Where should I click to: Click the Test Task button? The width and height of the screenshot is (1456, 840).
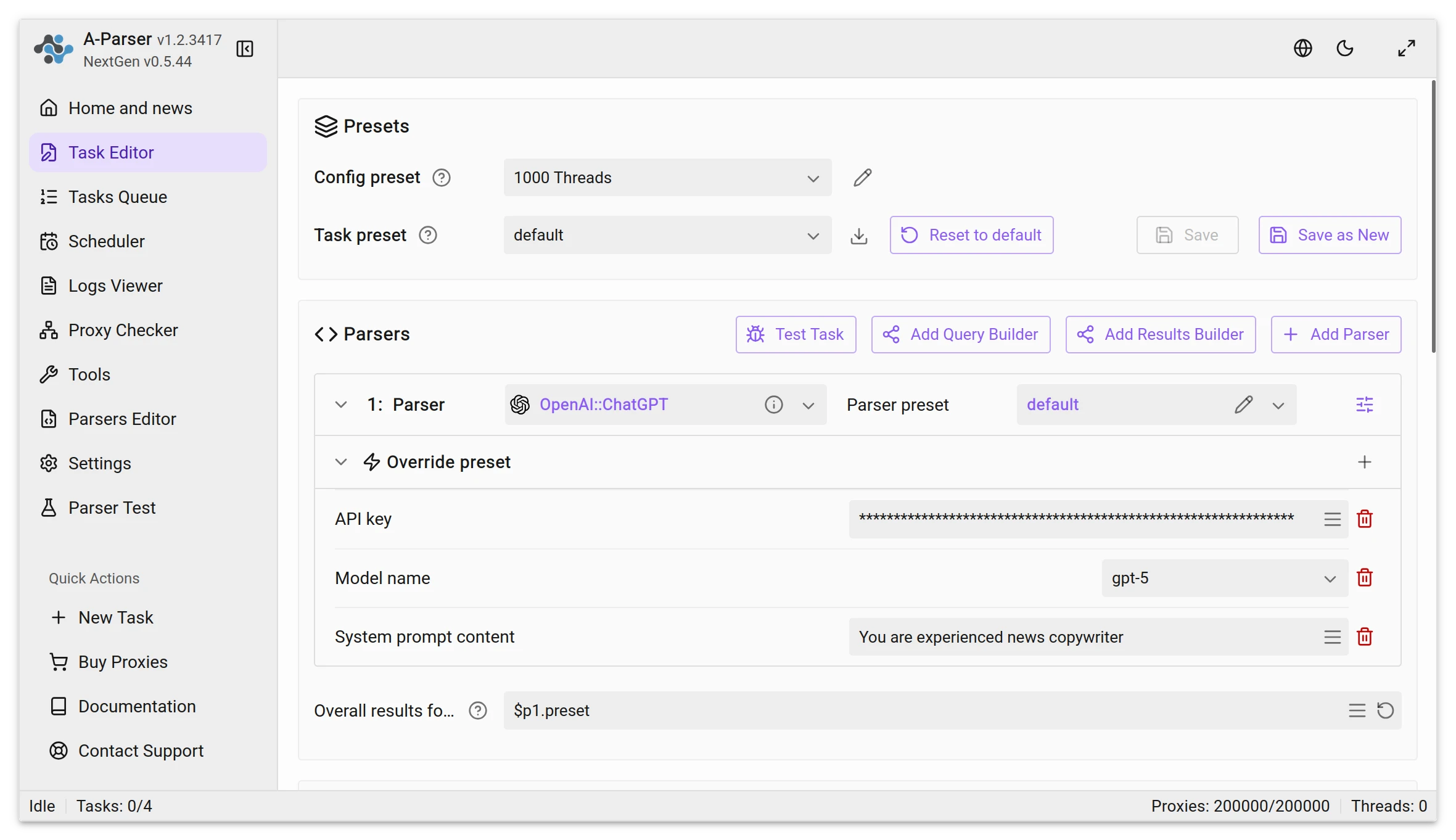(x=796, y=334)
